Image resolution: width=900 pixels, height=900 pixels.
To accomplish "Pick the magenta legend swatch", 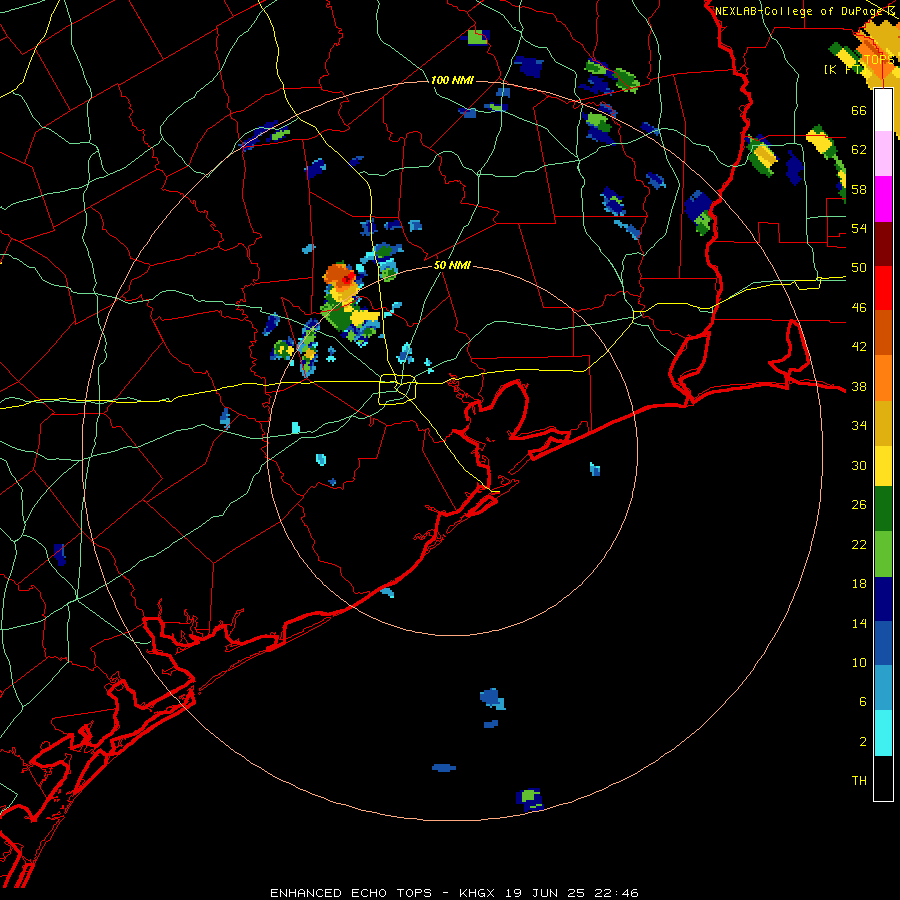I will pyautogui.click(x=883, y=199).
